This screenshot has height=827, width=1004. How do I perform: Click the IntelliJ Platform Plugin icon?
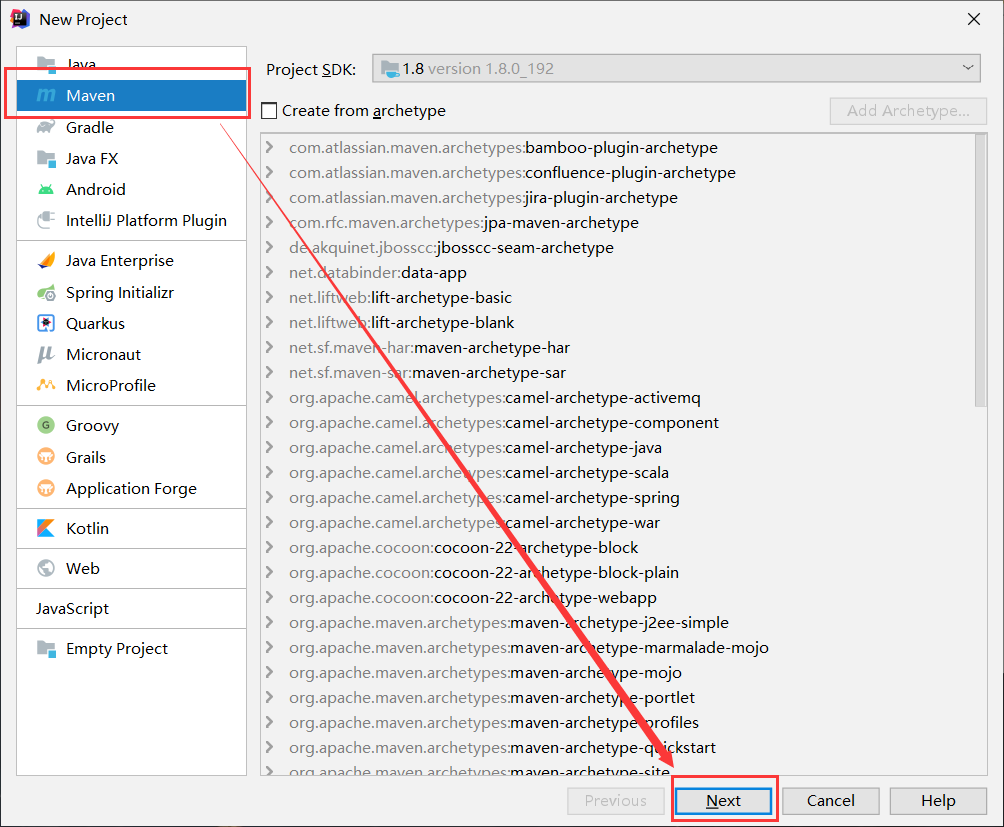[46, 220]
